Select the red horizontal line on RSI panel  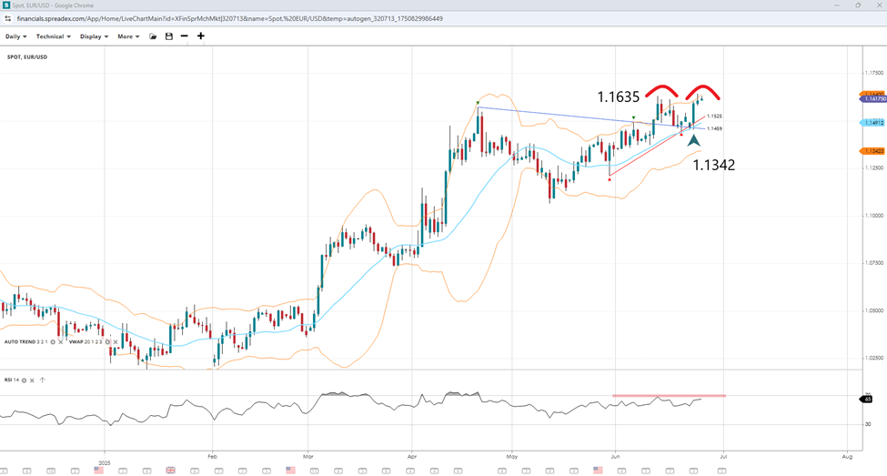(x=668, y=396)
